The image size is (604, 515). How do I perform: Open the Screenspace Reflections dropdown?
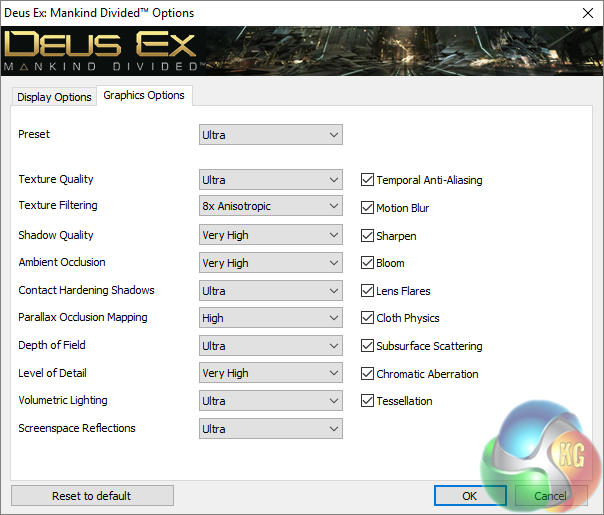point(270,429)
